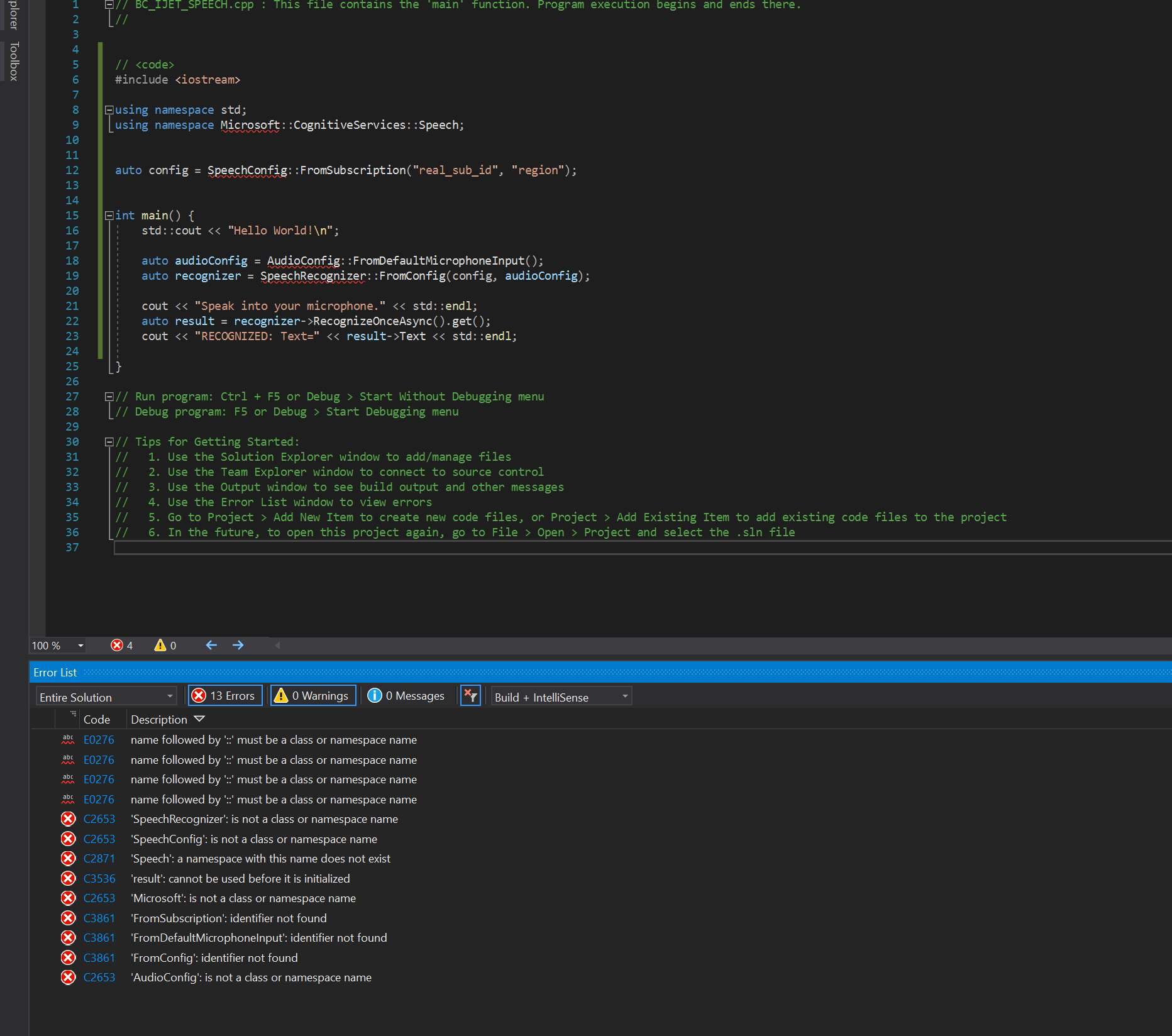Toggle the 0 Messages filter
The image size is (1172, 1036).
[406, 695]
